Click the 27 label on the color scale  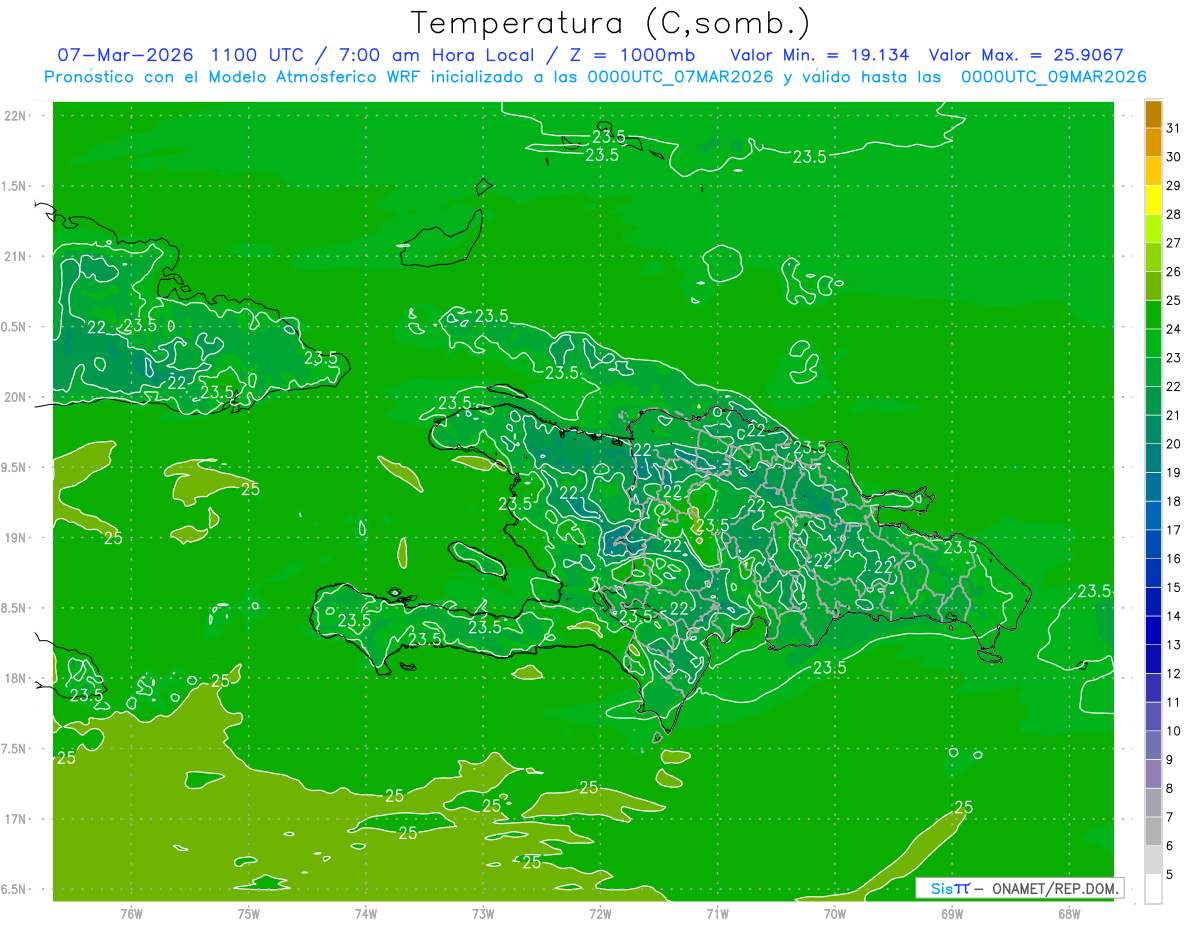1173,242
